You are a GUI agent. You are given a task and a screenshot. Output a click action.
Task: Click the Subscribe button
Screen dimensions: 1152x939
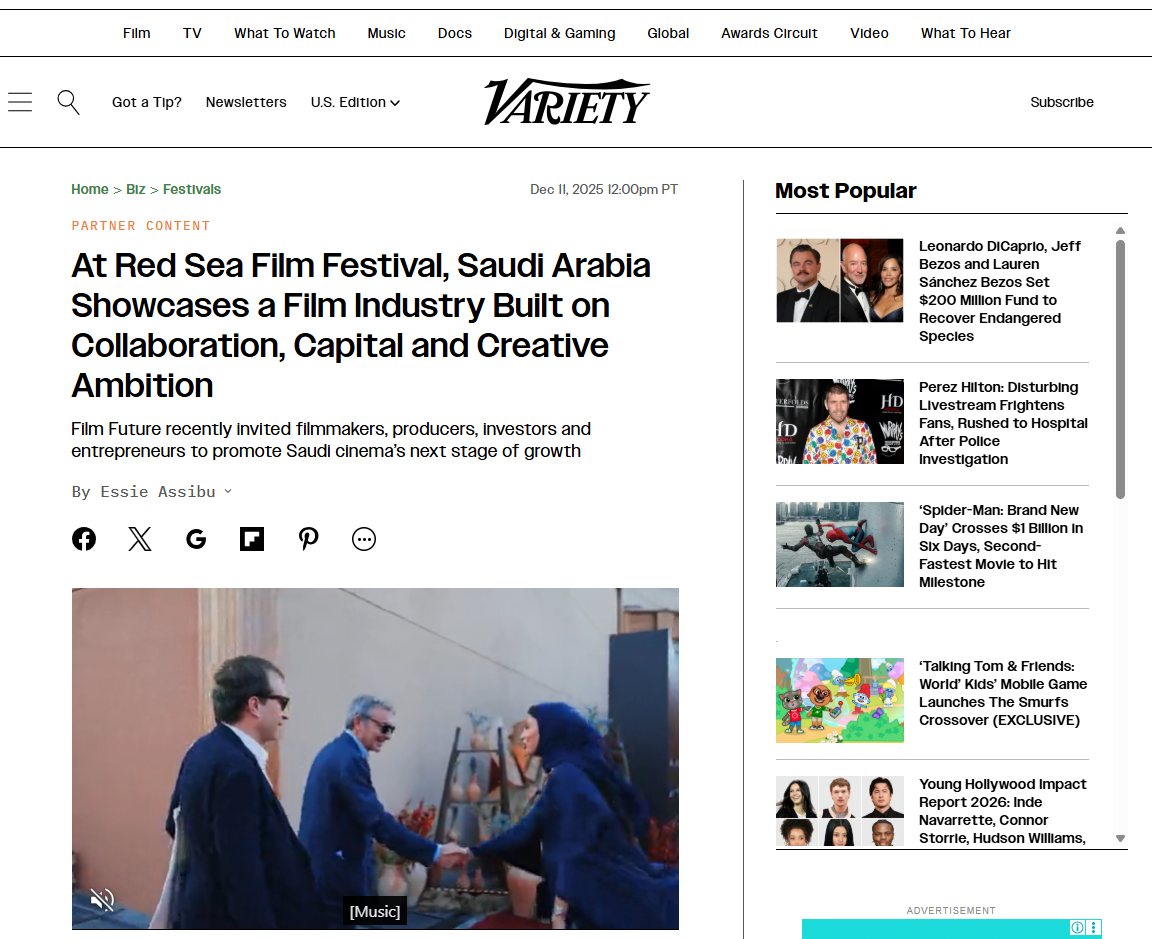[x=1062, y=102]
